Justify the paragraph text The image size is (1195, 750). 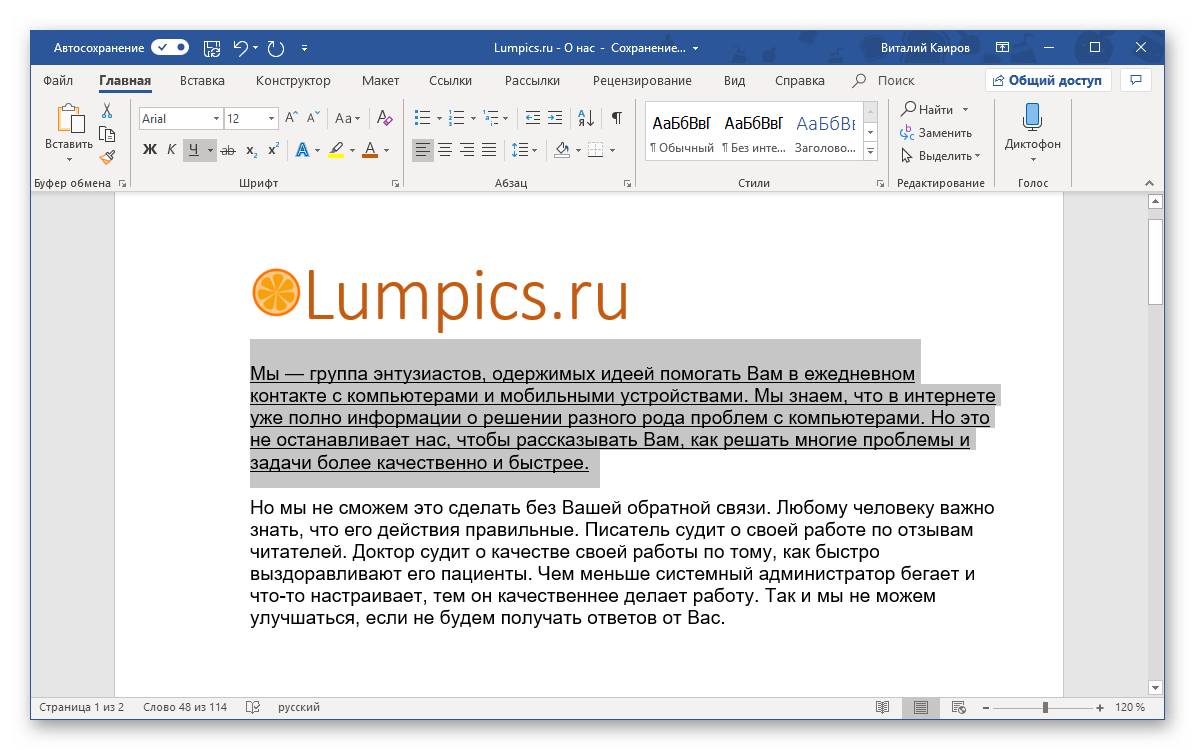[489, 150]
